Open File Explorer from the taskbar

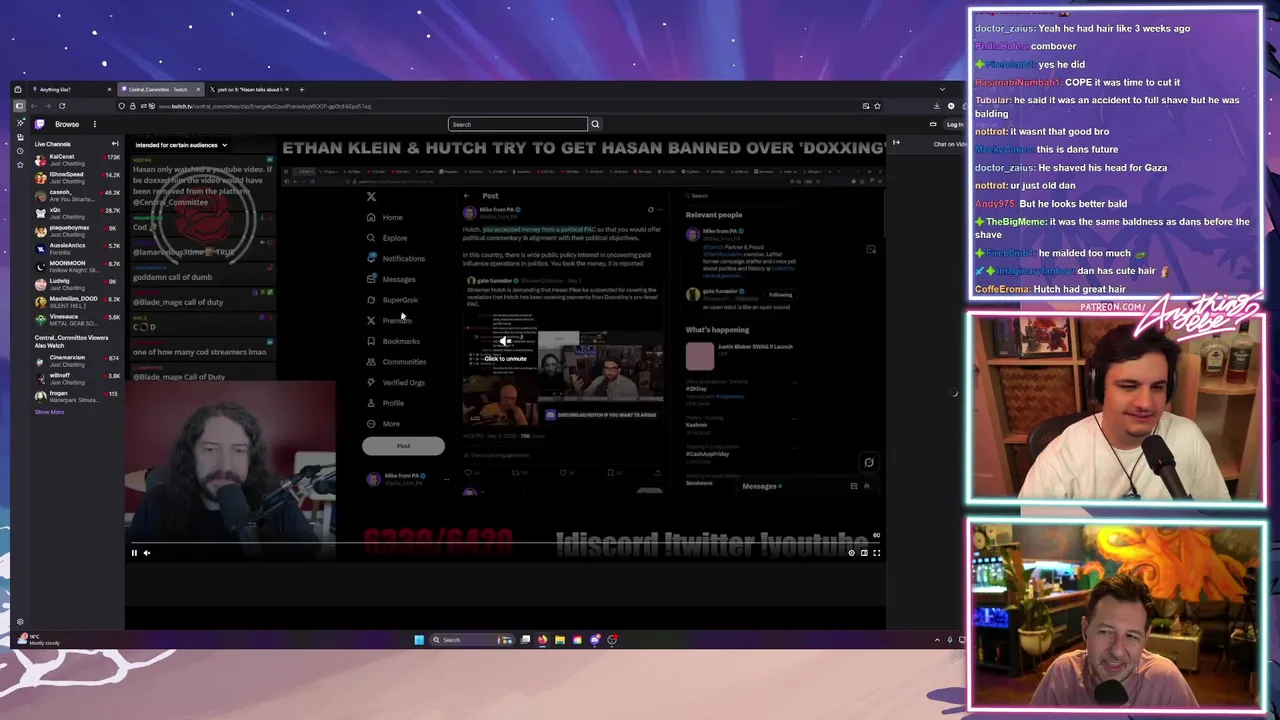tap(559, 640)
